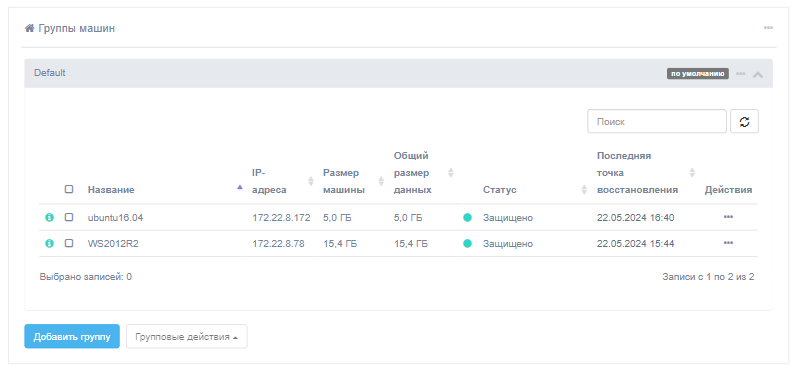Screen dimensions: 796x374
Task: Open the panel options ellipsis in the header
Action: (768, 28)
